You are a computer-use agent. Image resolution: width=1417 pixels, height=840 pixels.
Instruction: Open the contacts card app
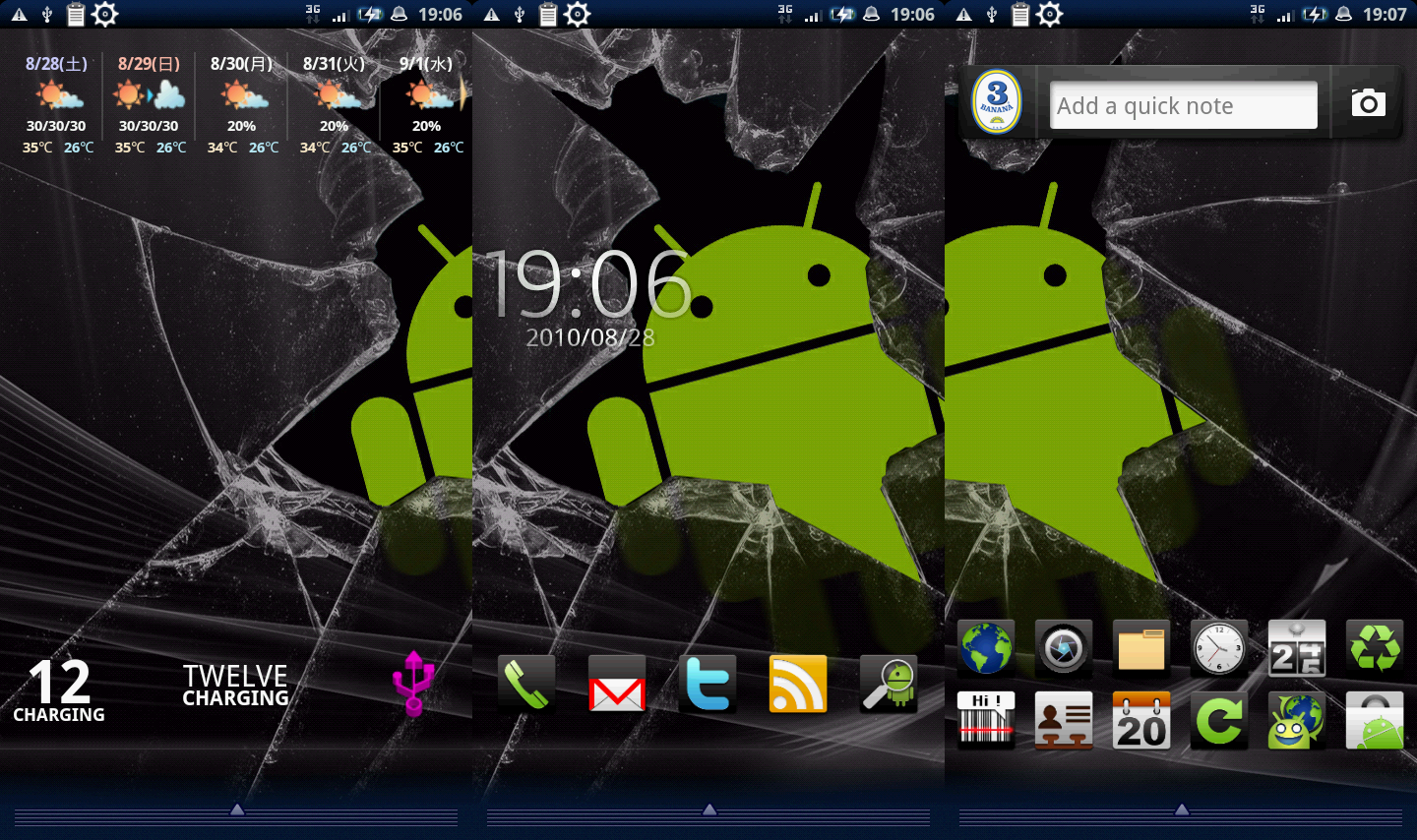1063,721
